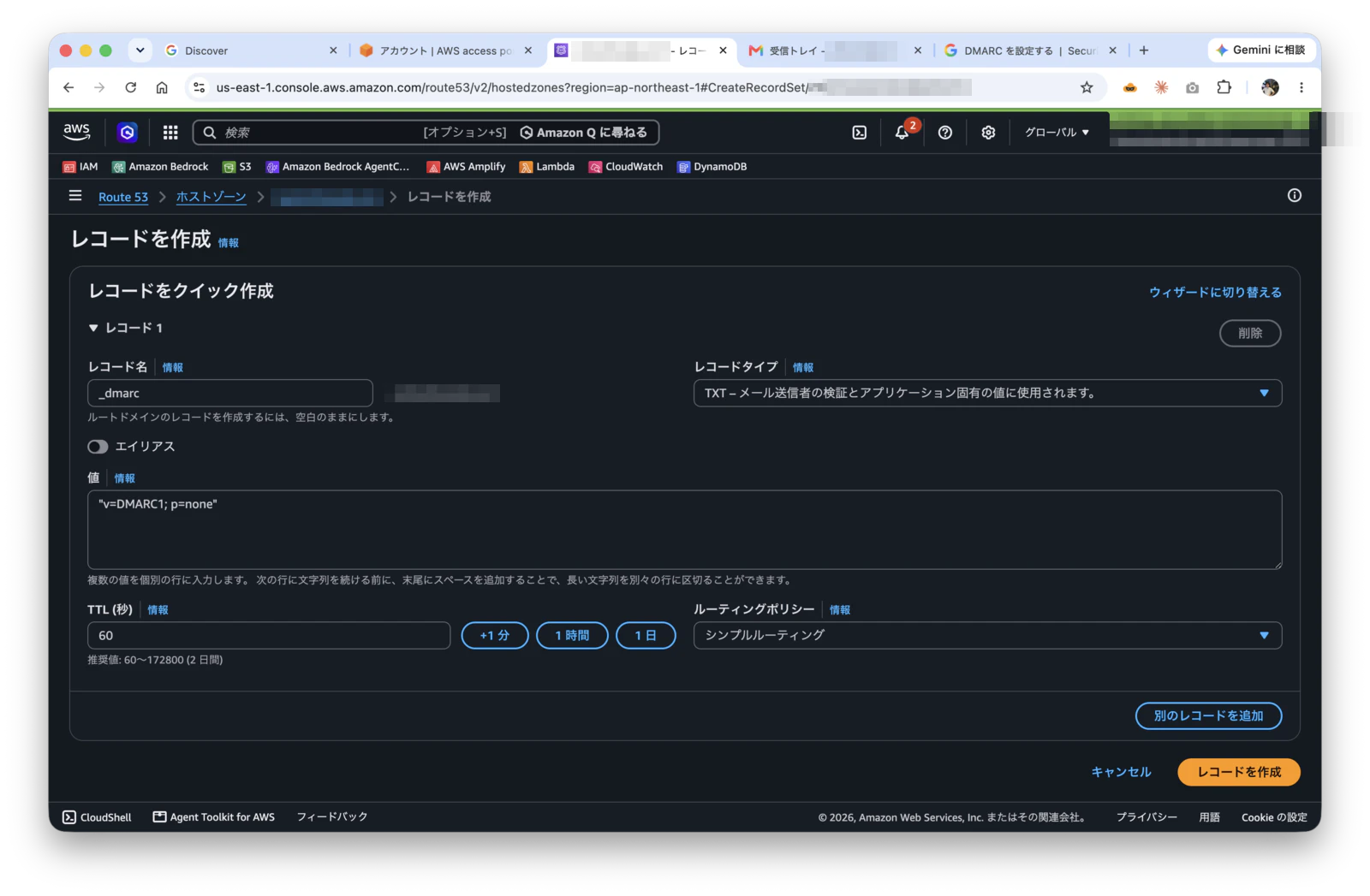This screenshot has width=1370, height=896.
Task: Click Gemini に相談 button
Action: [1260, 50]
